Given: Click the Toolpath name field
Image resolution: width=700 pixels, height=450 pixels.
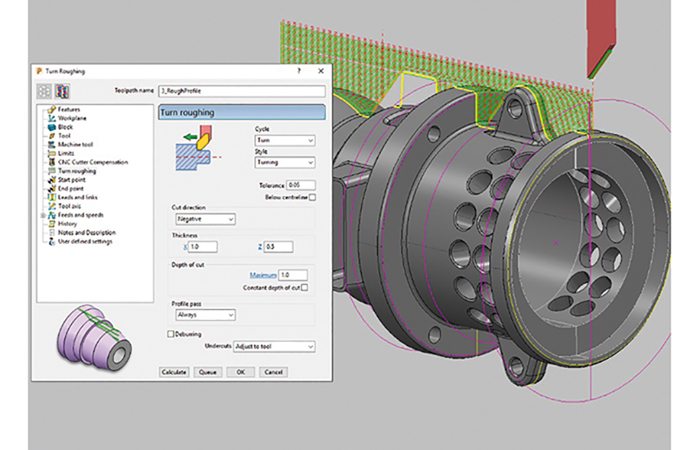Looking at the screenshot, I should pos(242,91).
